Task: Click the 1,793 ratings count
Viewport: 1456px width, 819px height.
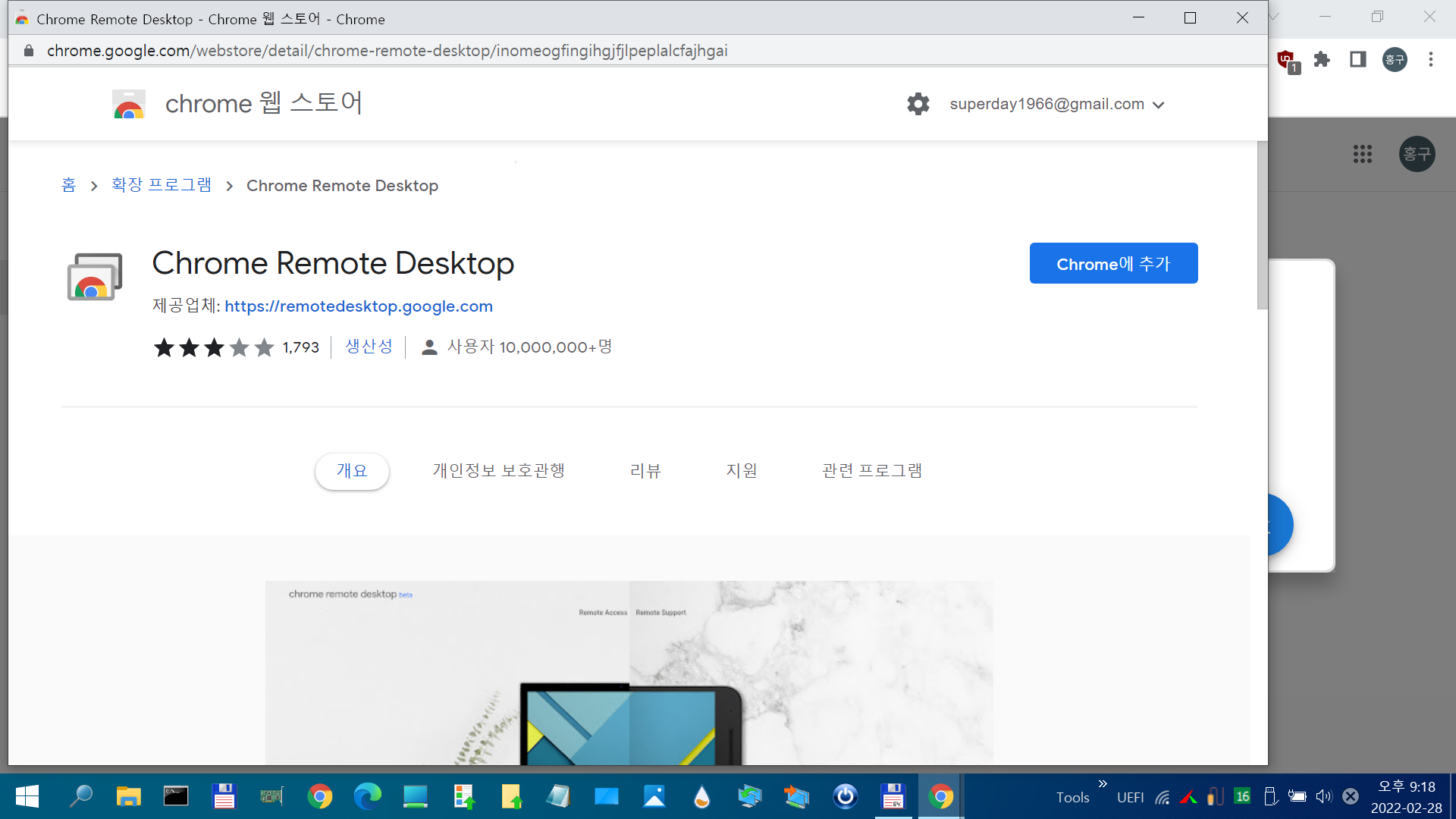Action: click(x=301, y=347)
